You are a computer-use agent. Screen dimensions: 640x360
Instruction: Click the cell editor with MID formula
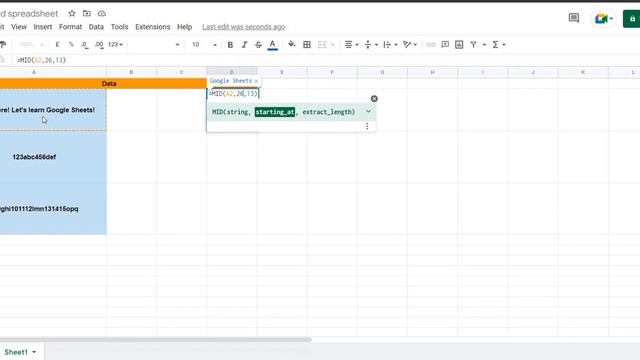(233, 94)
